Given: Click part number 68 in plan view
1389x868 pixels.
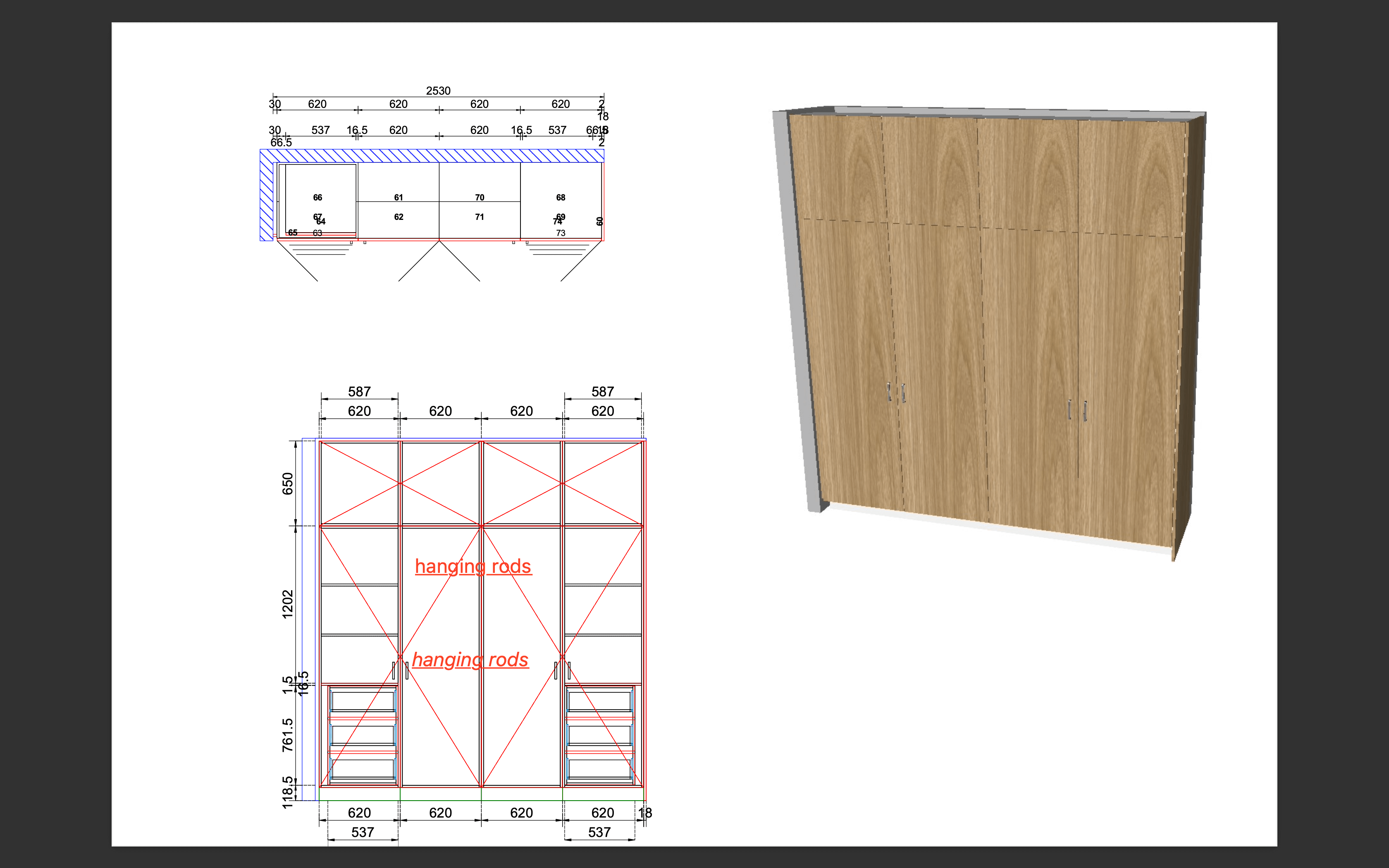Looking at the screenshot, I should (560, 198).
